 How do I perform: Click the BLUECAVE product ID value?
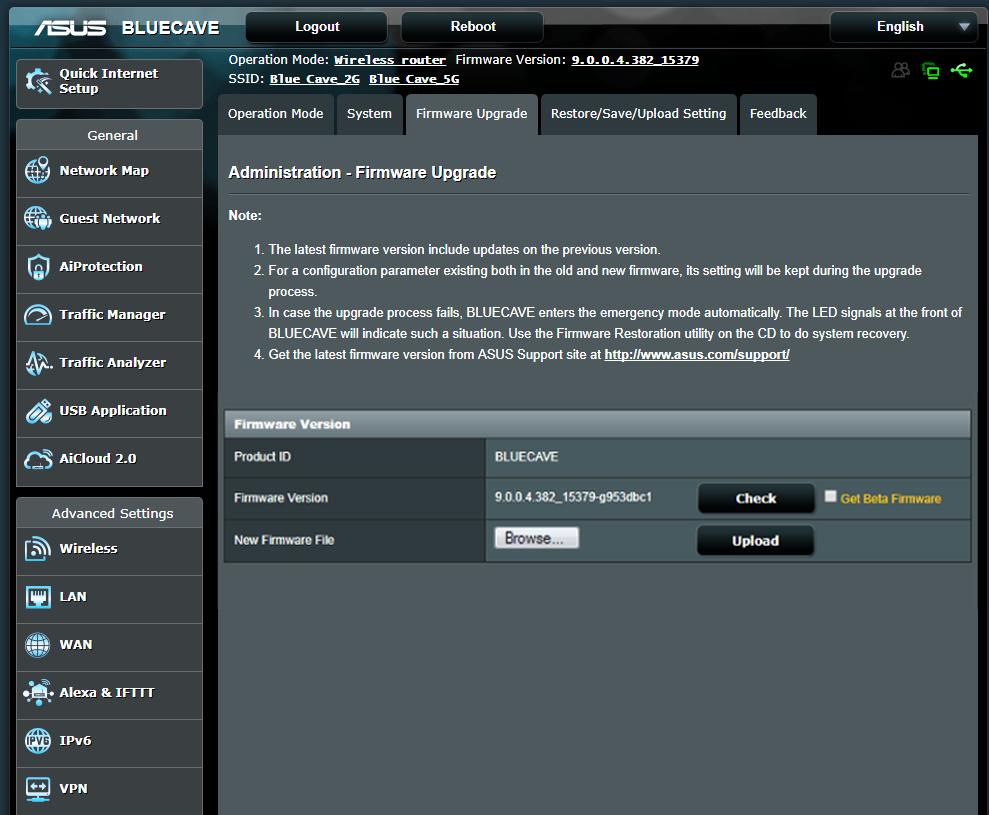pos(526,457)
